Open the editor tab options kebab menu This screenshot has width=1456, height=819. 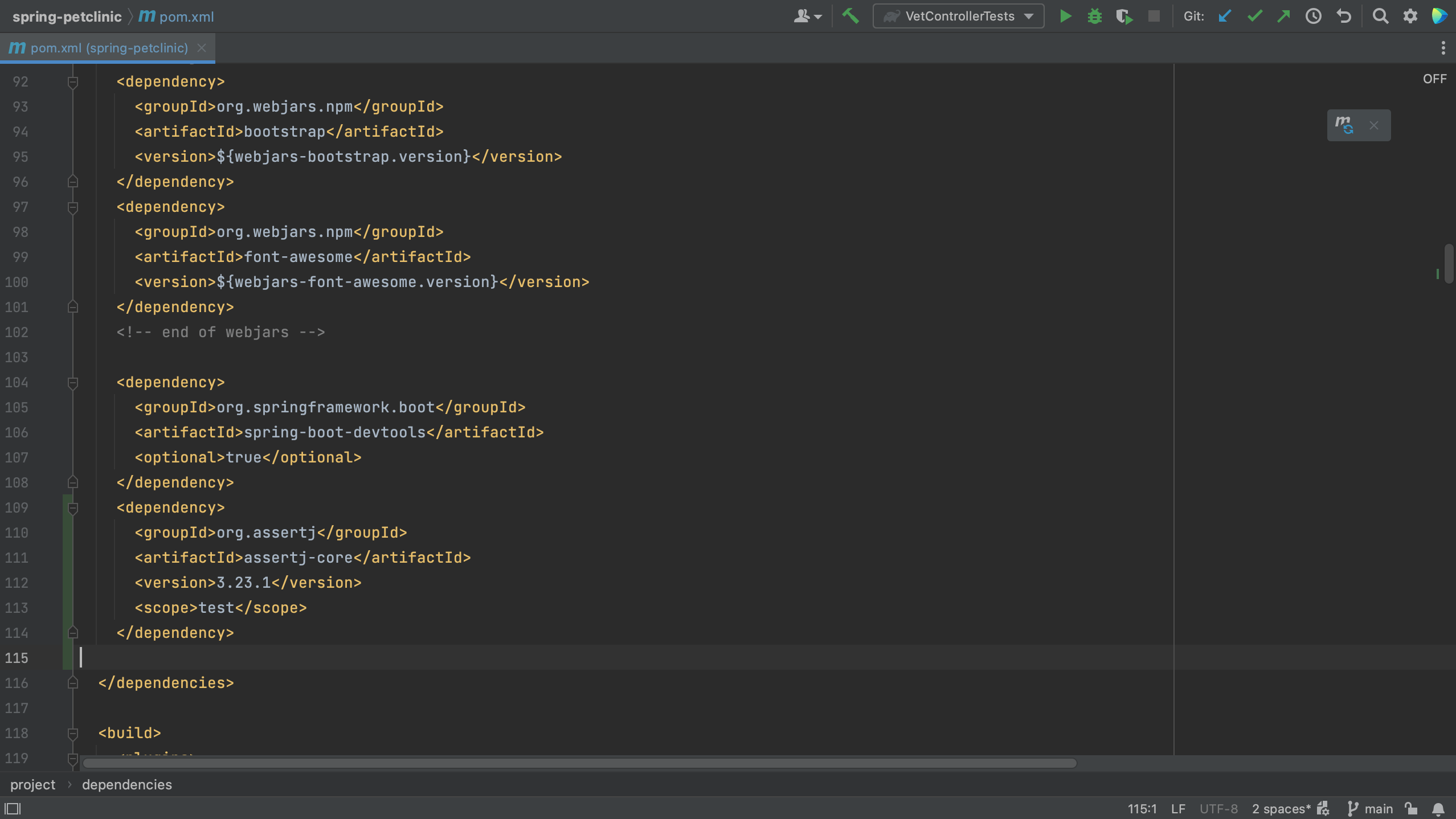[1443, 48]
